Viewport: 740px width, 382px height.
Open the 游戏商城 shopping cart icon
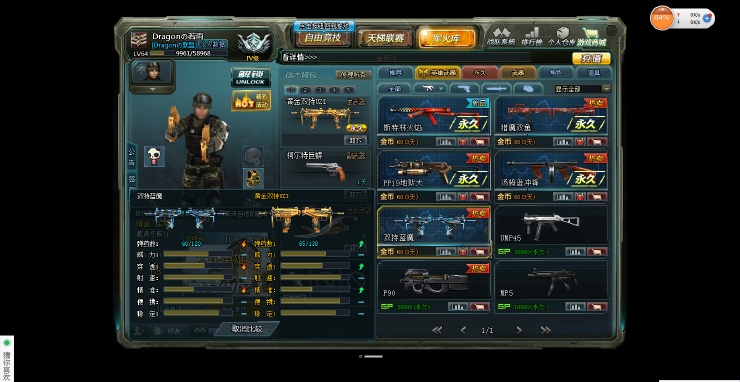click(x=593, y=37)
